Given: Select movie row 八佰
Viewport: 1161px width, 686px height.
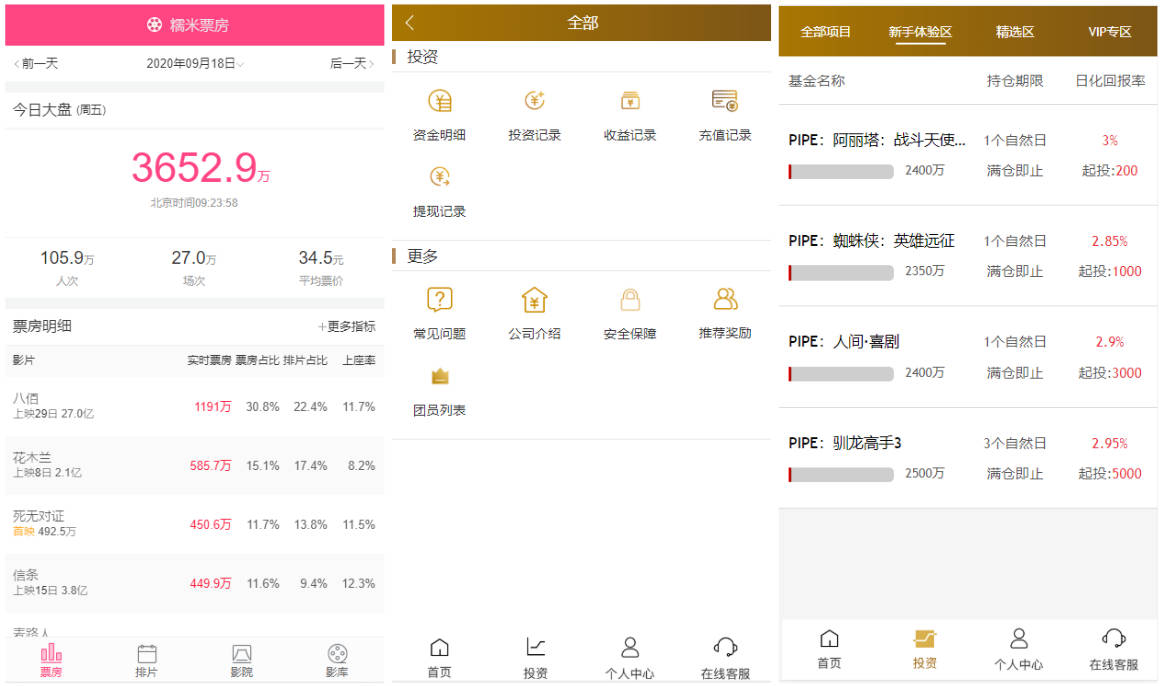Looking at the screenshot, I should 195,406.
